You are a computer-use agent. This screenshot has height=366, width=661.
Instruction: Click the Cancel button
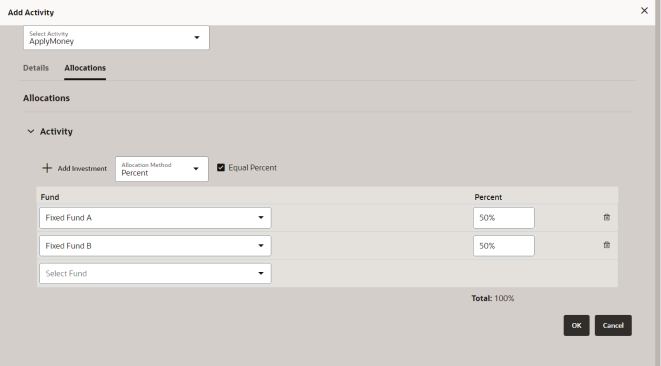[613, 326]
